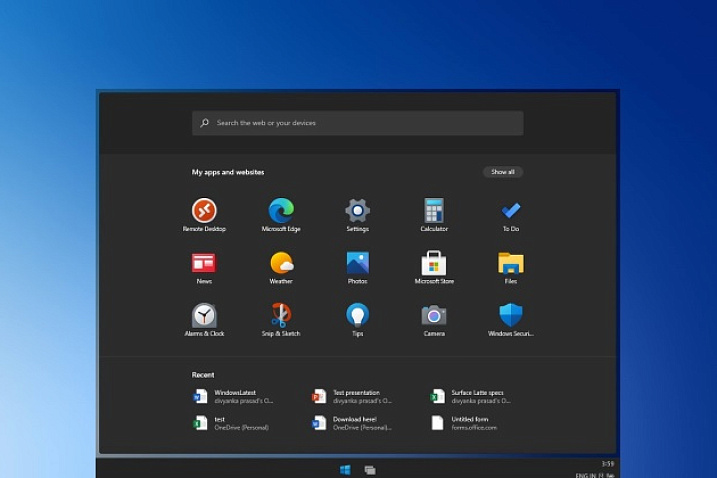
Task: Open the Tips app
Action: 357,320
